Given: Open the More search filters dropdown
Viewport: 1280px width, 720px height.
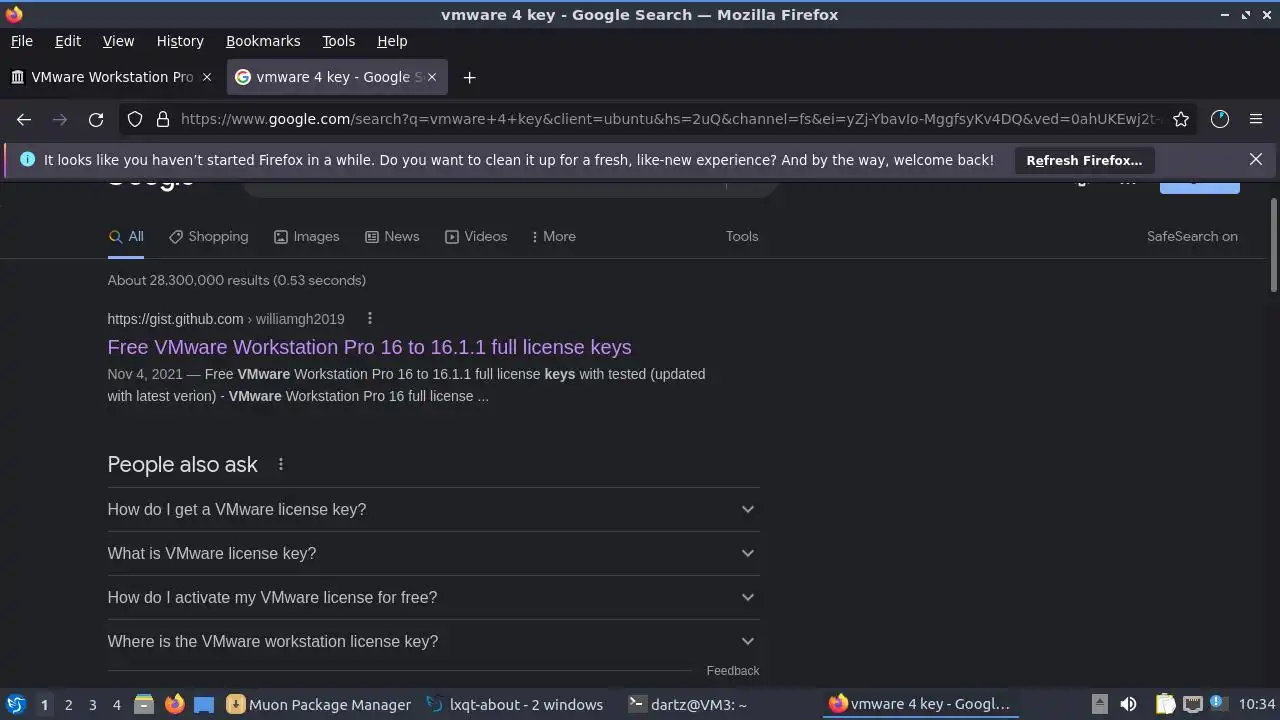Looking at the screenshot, I should pos(554,237).
